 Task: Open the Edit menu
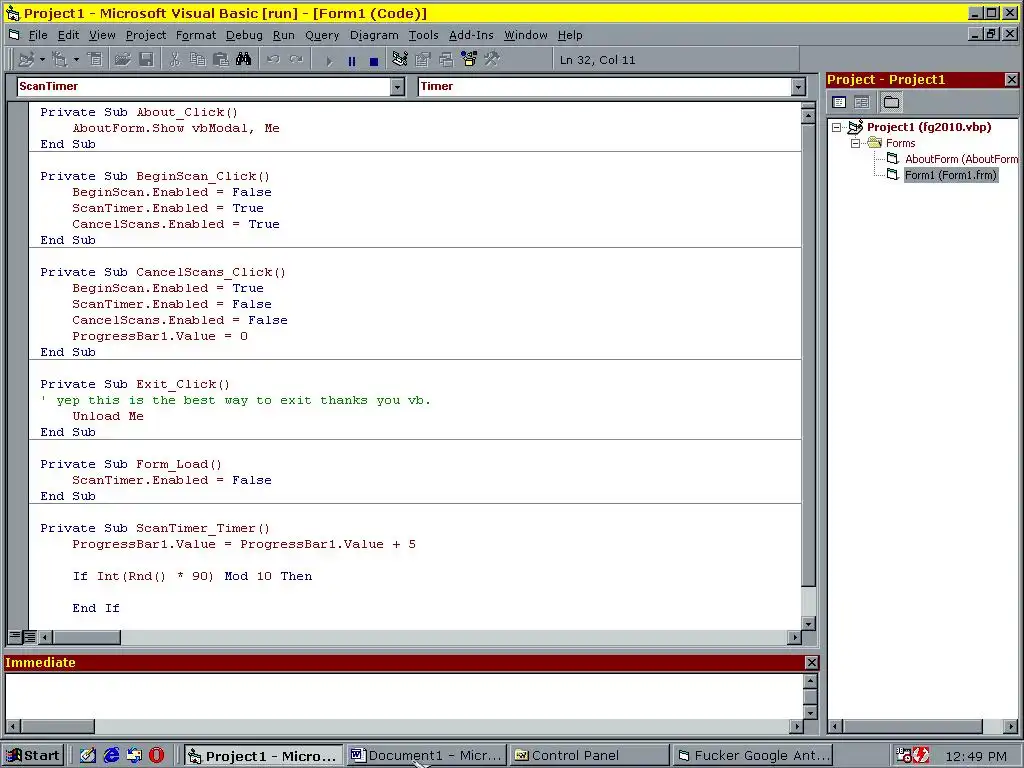[x=68, y=35]
